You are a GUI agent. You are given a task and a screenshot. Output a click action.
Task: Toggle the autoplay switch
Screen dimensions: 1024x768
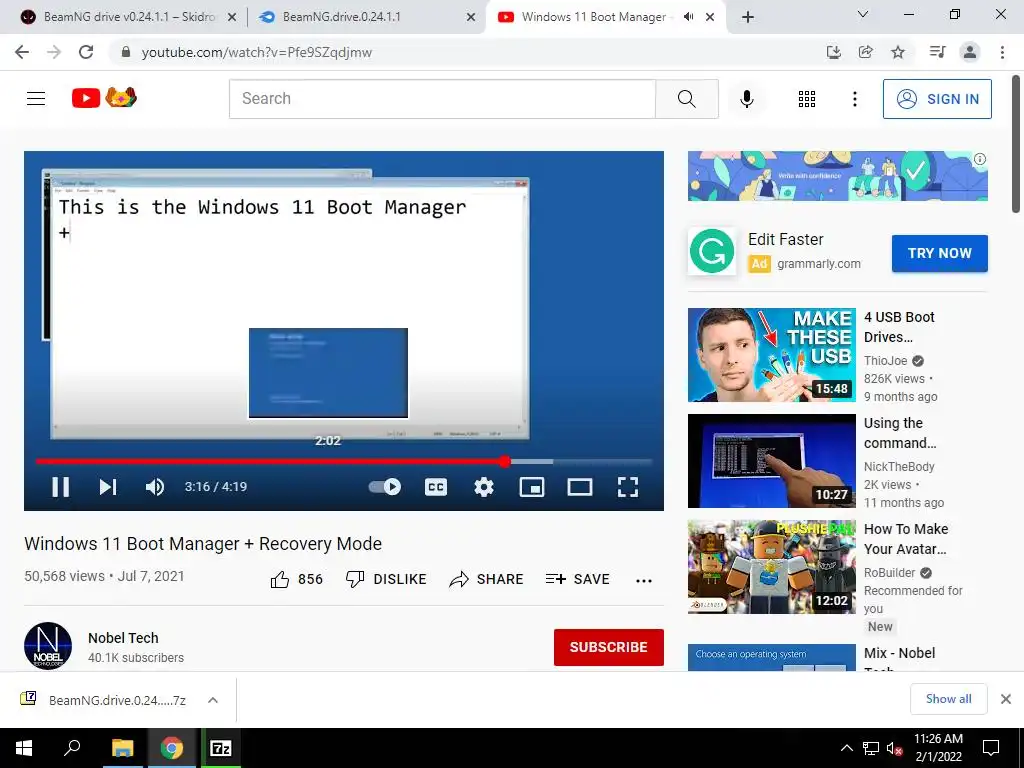pyautogui.click(x=385, y=487)
